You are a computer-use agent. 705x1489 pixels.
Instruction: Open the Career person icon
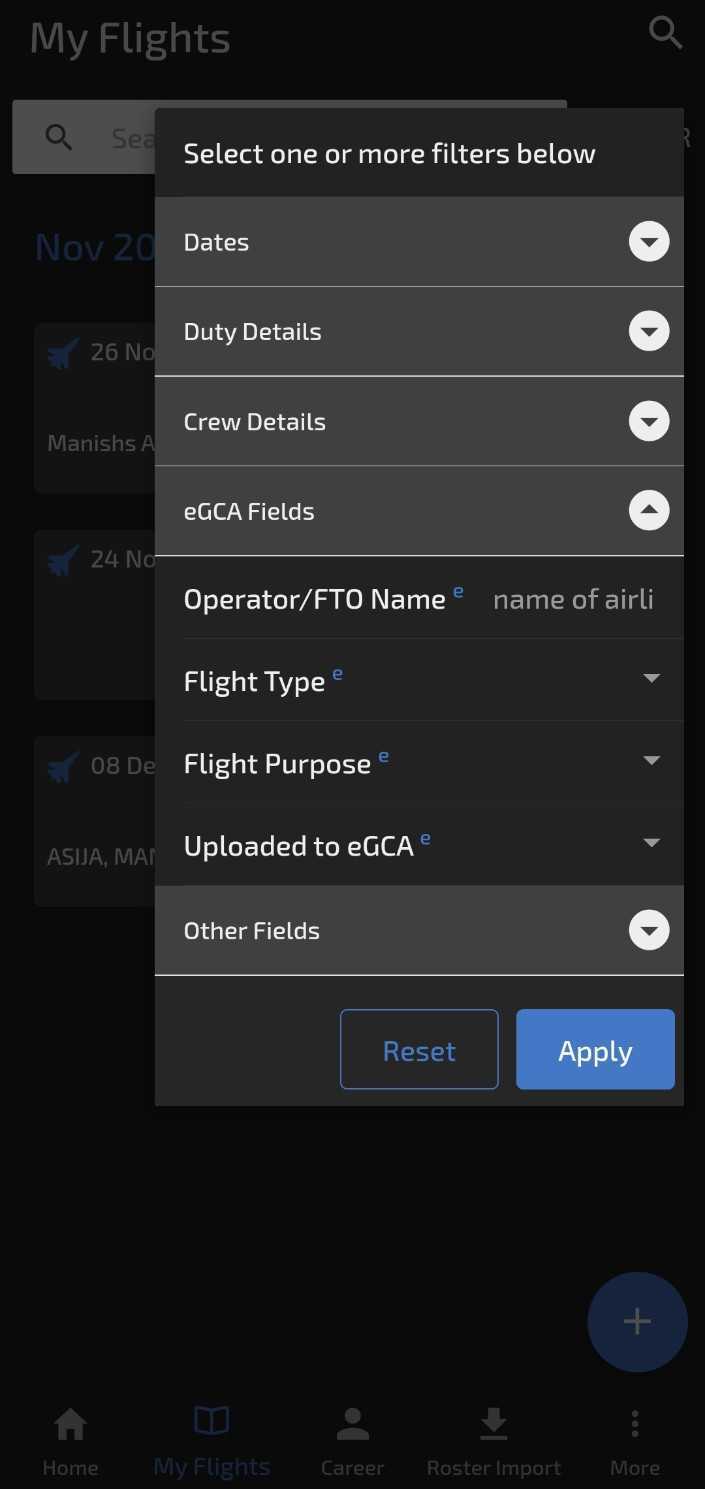click(352, 1424)
